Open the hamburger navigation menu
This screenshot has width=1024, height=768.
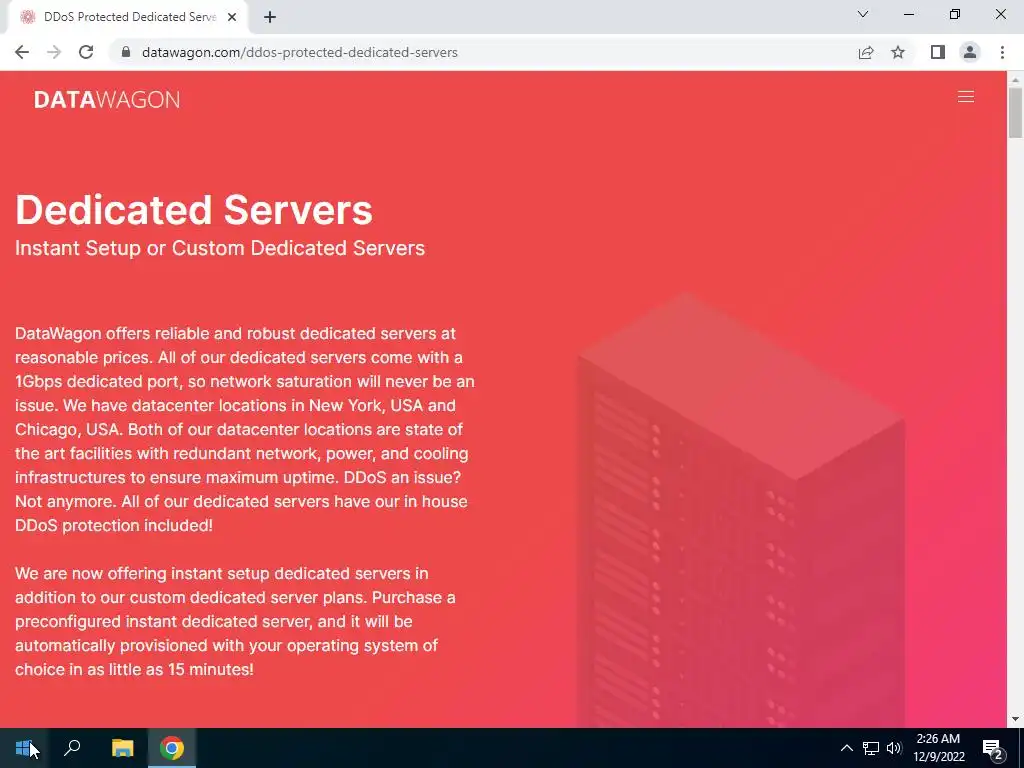(x=965, y=97)
